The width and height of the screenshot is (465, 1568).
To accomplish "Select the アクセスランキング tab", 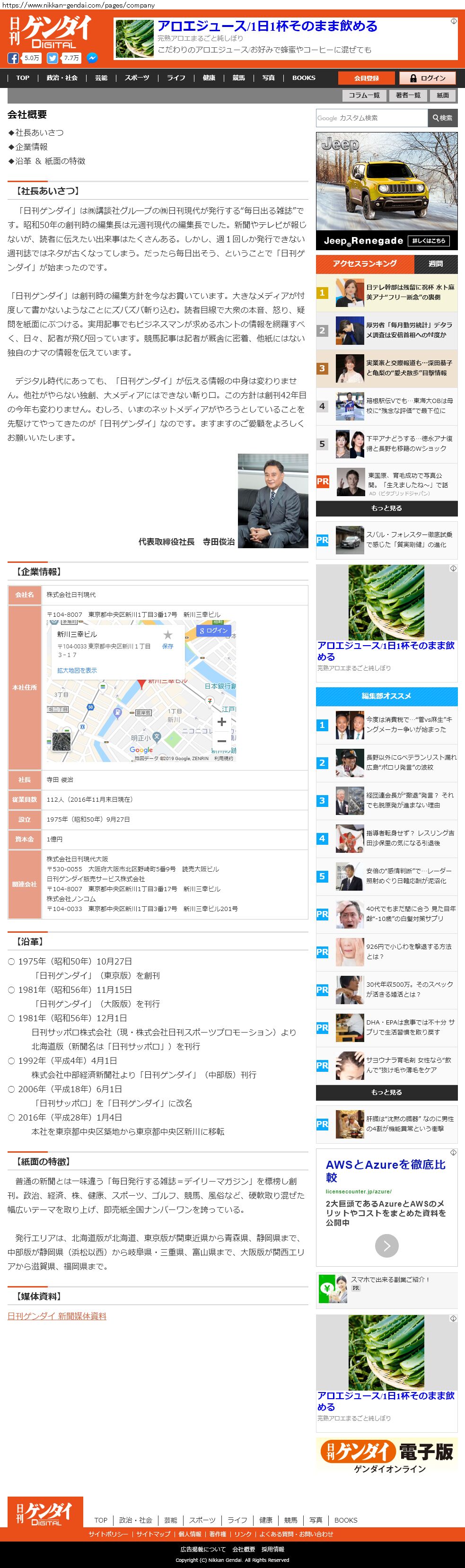I will click(365, 263).
